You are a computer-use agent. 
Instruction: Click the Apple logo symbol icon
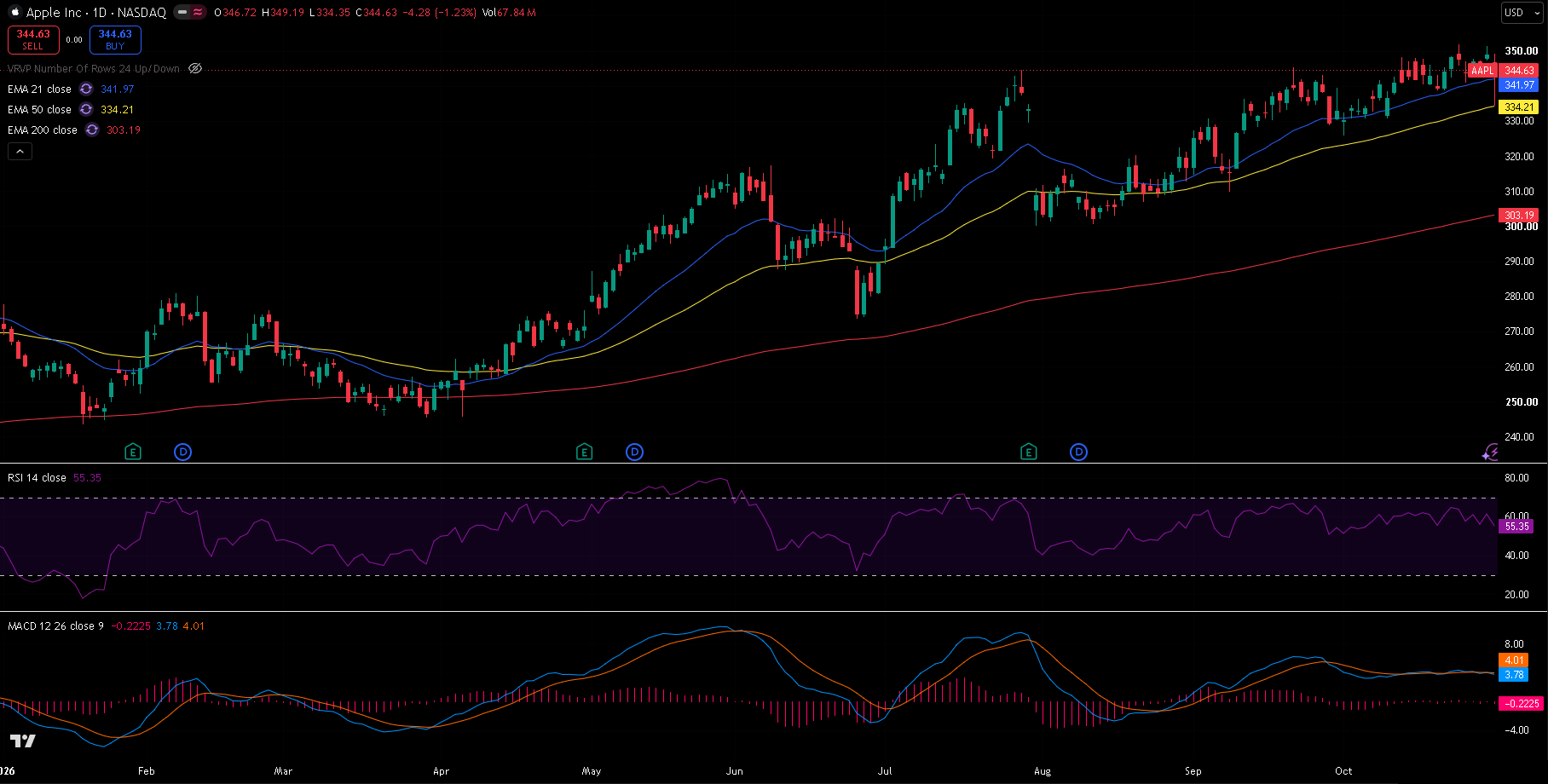pos(14,13)
